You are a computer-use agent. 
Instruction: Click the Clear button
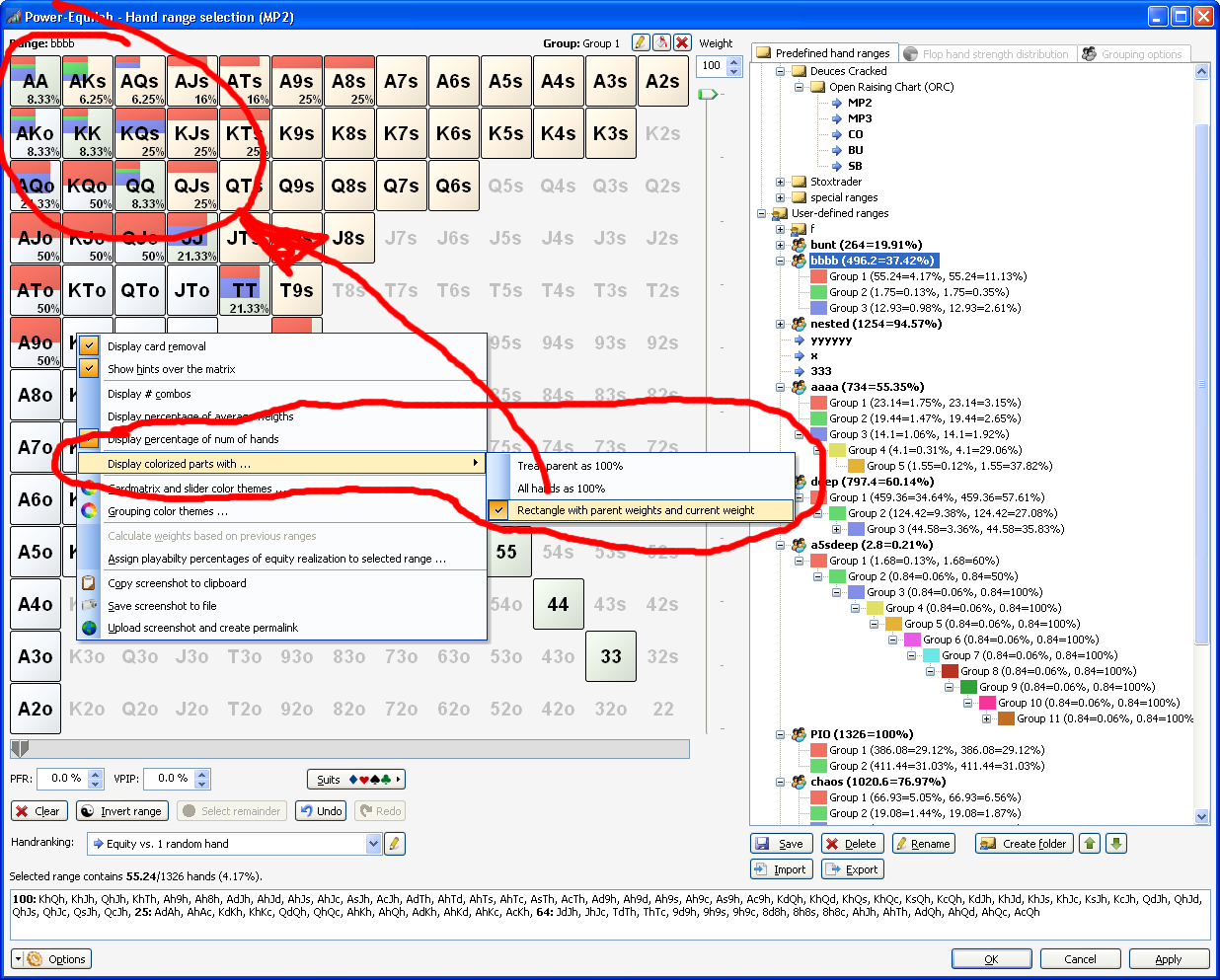click(x=38, y=811)
